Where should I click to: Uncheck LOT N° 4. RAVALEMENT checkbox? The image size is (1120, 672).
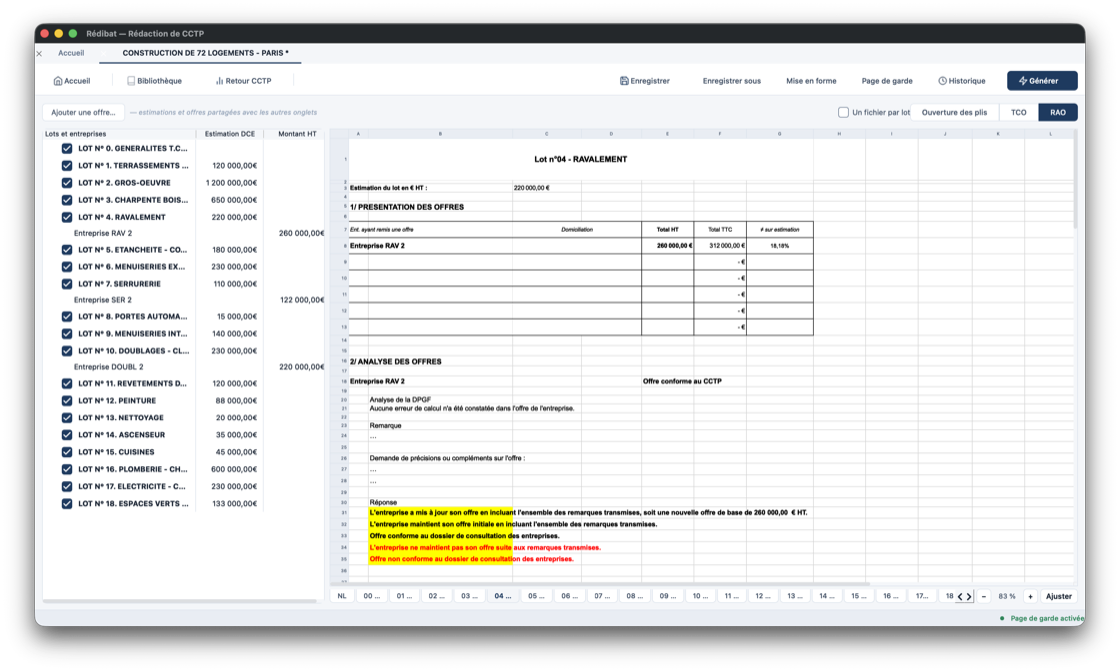click(67, 217)
